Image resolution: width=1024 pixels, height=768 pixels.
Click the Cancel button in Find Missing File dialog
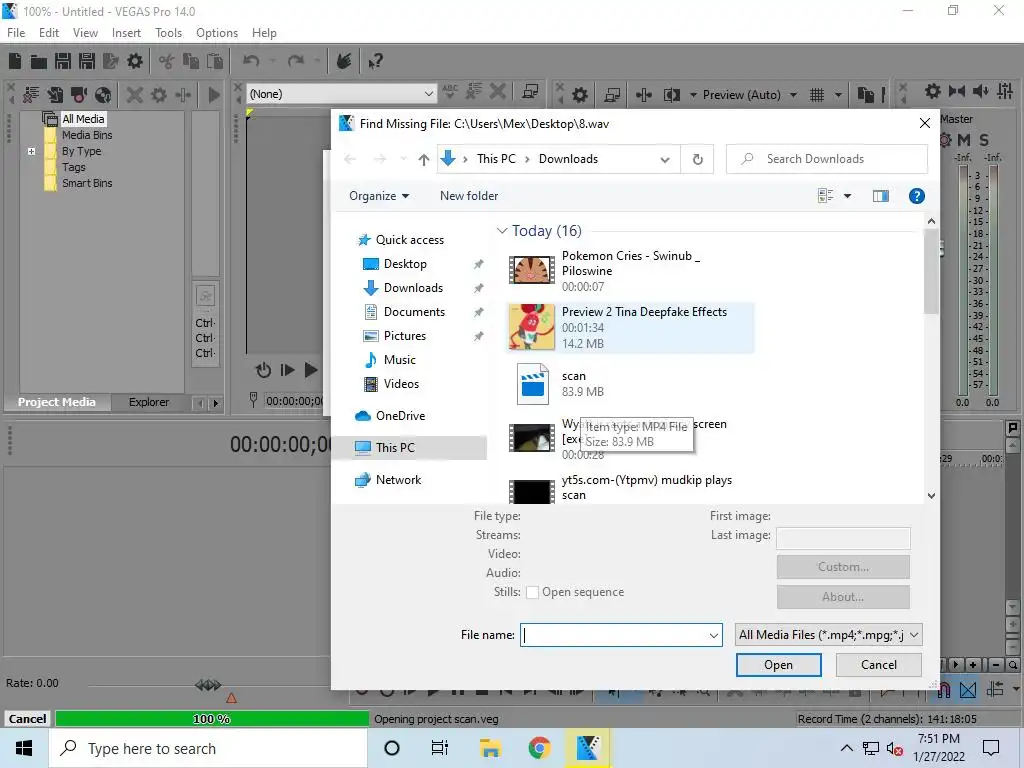(878, 665)
